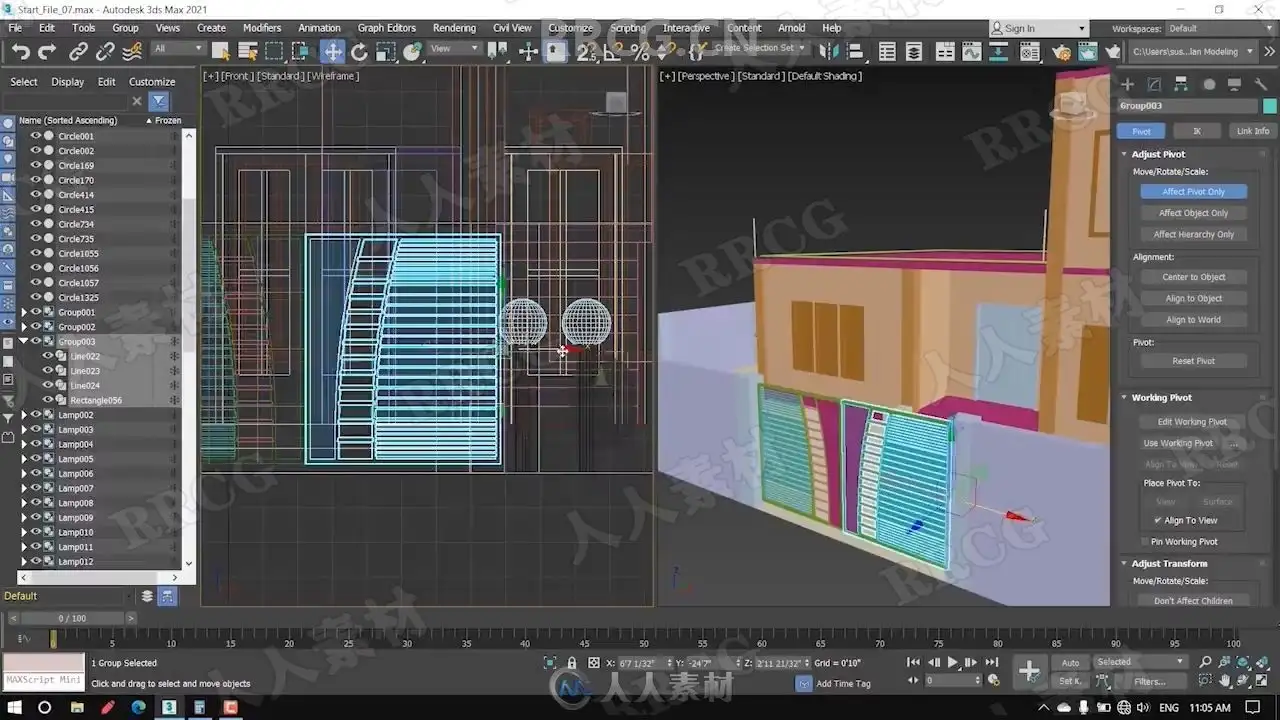This screenshot has height=720, width=1280.
Task: Toggle the selection lock padlock icon
Action: 572,663
